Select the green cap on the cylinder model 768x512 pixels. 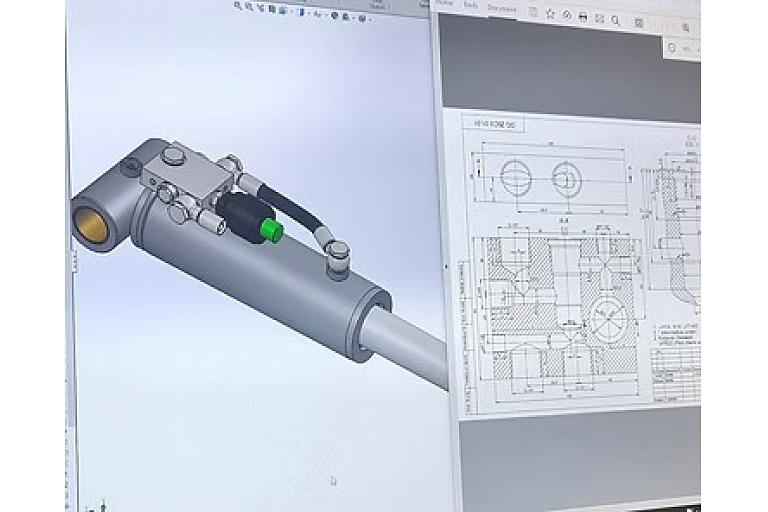pyautogui.click(x=270, y=231)
